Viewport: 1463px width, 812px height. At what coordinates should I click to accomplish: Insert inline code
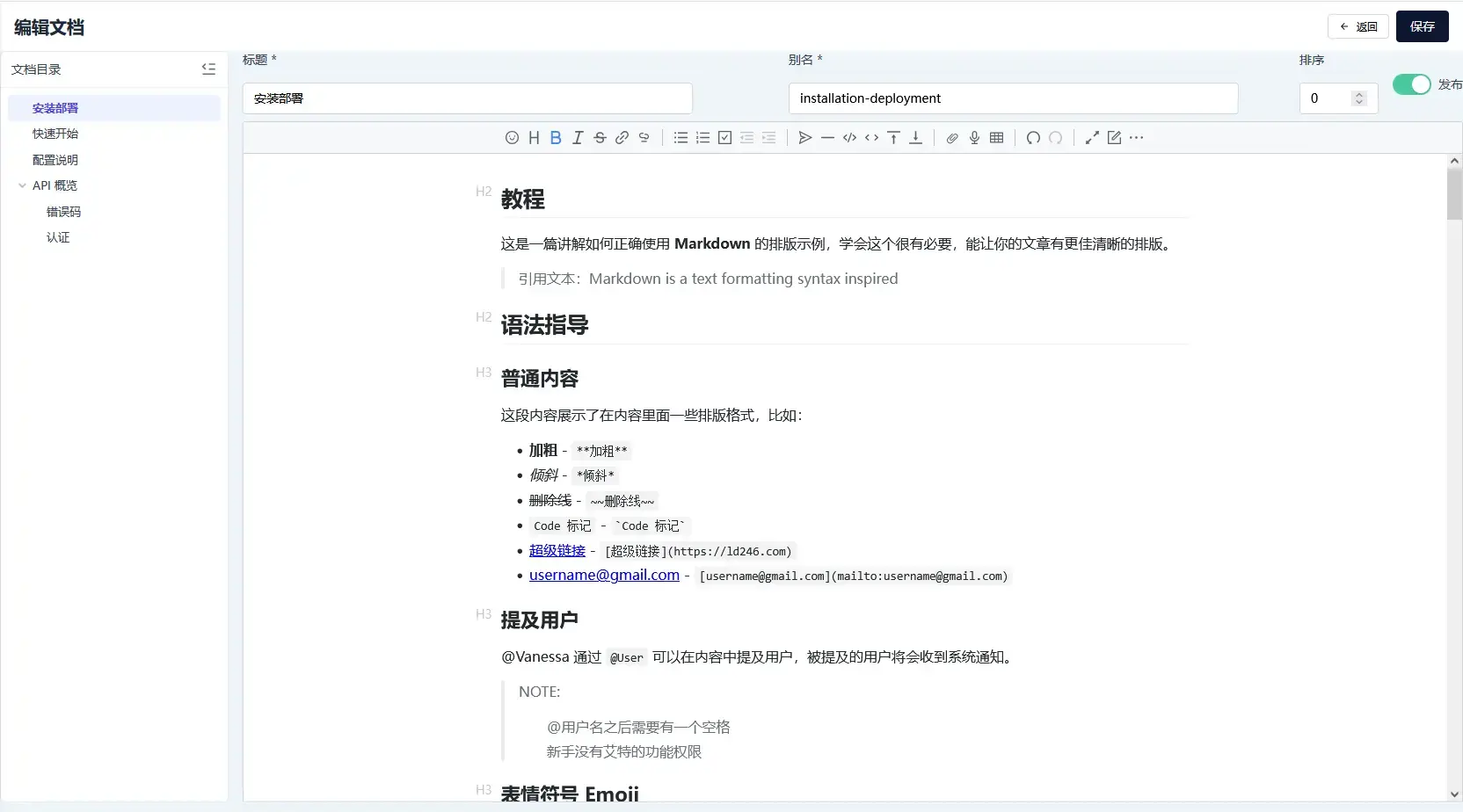[871, 137]
